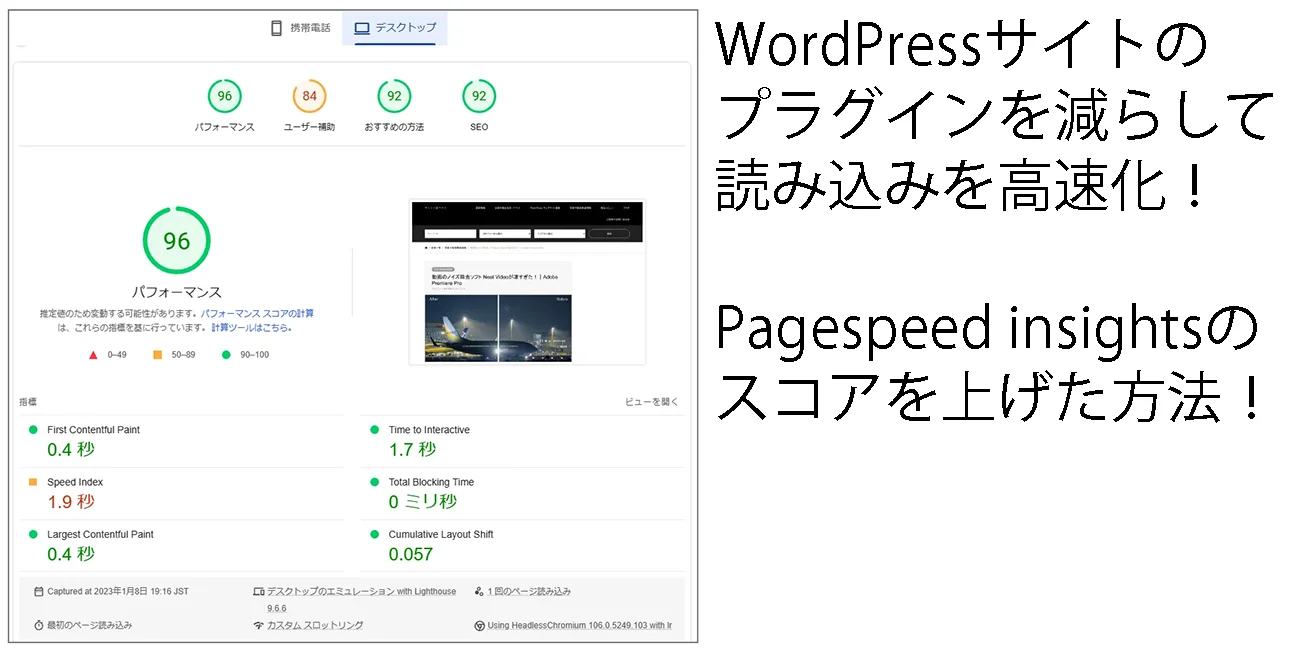The width and height of the screenshot is (1300, 653).
Task: Click the calendar icon beside Captured at
Action: [x=38, y=592]
